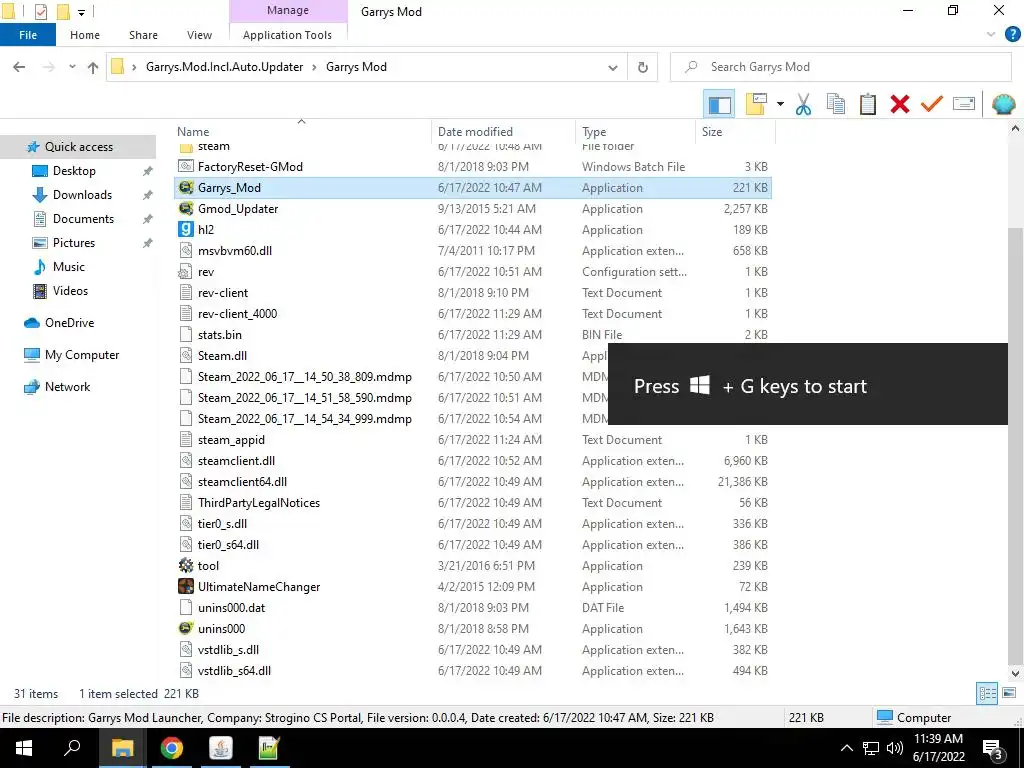Click the Up one level arrow
Screen dimensions: 1024x768
(93, 67)
